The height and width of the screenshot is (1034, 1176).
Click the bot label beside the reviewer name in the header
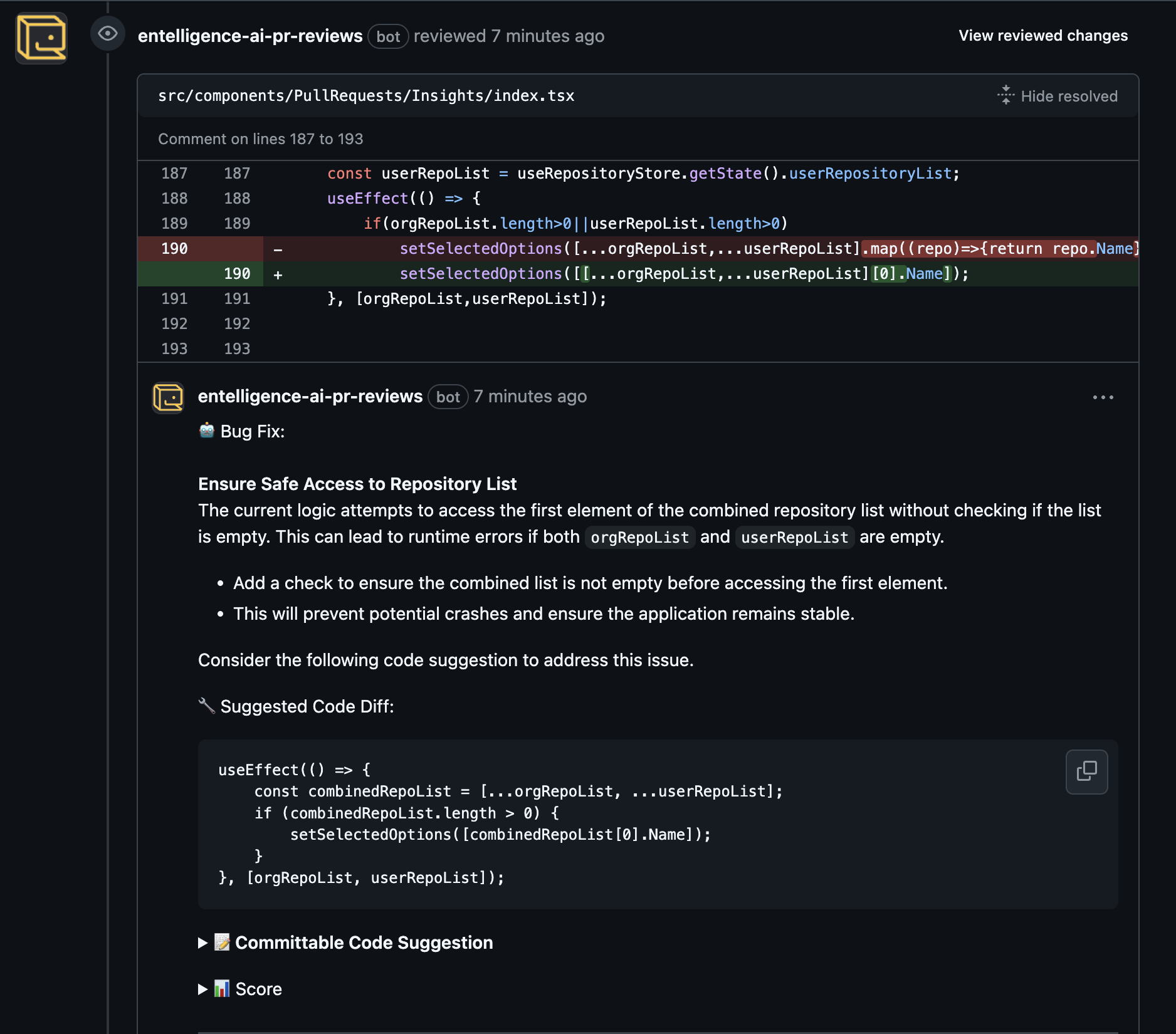point(388,36)
